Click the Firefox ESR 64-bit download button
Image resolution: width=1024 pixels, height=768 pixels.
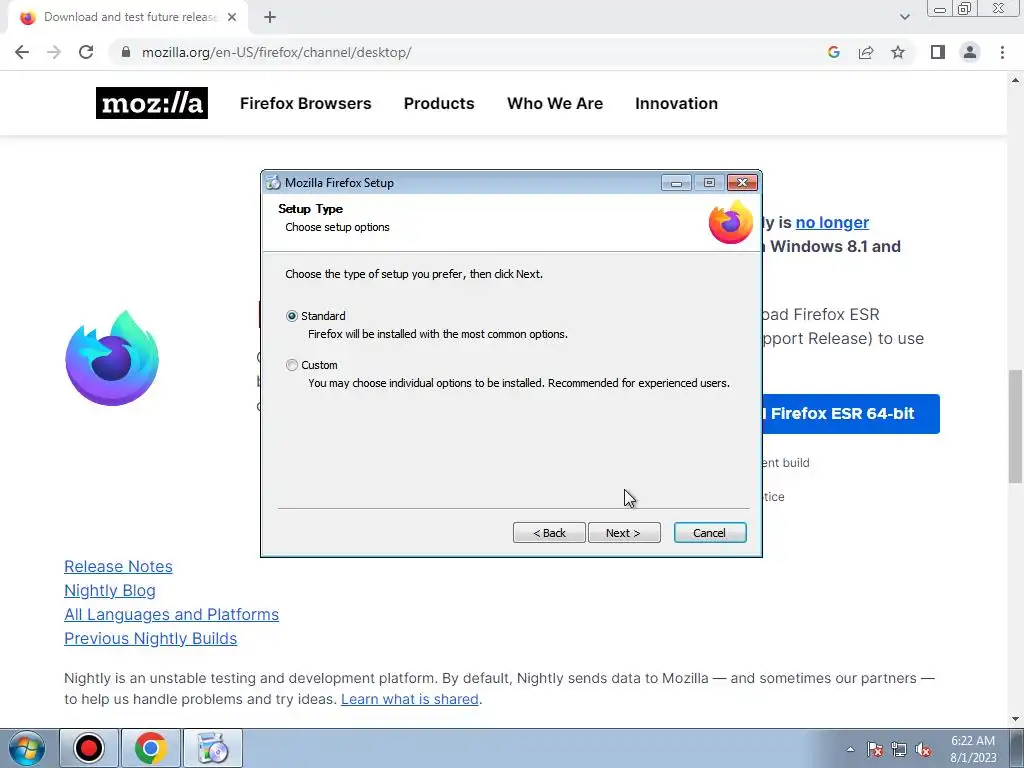click(x=850, y=413)
